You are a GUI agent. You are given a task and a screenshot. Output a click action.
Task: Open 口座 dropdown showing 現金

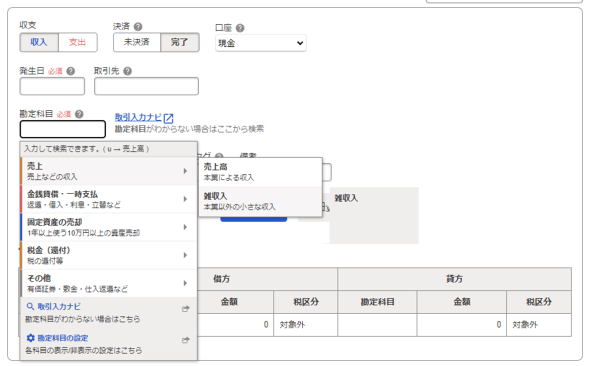[x=261, y=43]
